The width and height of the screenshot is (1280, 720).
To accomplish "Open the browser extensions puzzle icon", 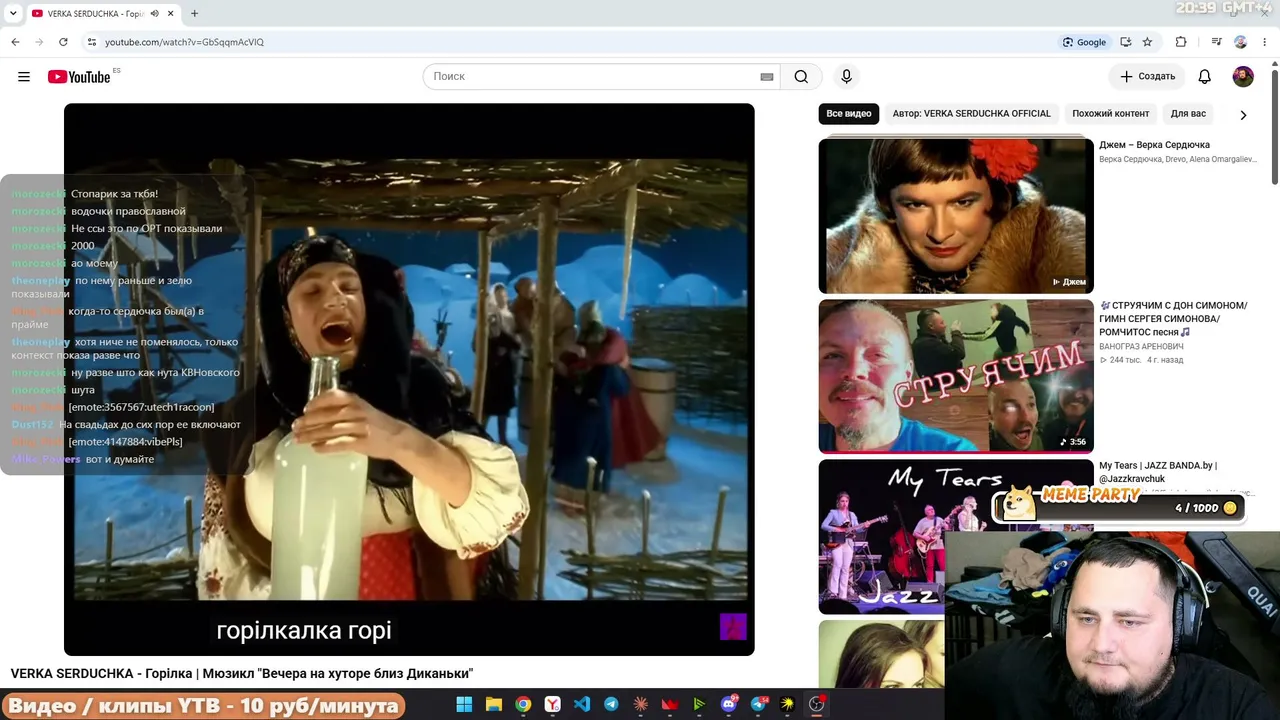I will (1181, 42).
